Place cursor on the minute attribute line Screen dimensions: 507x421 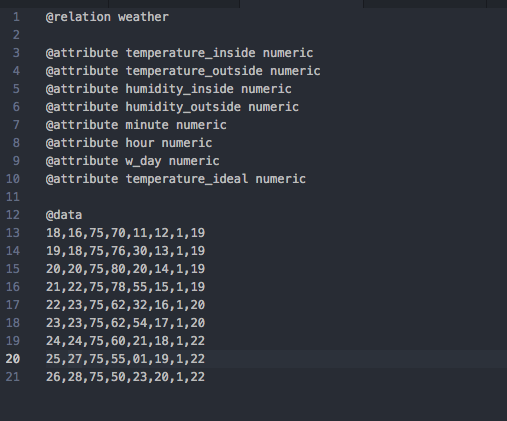coord(136,125)
